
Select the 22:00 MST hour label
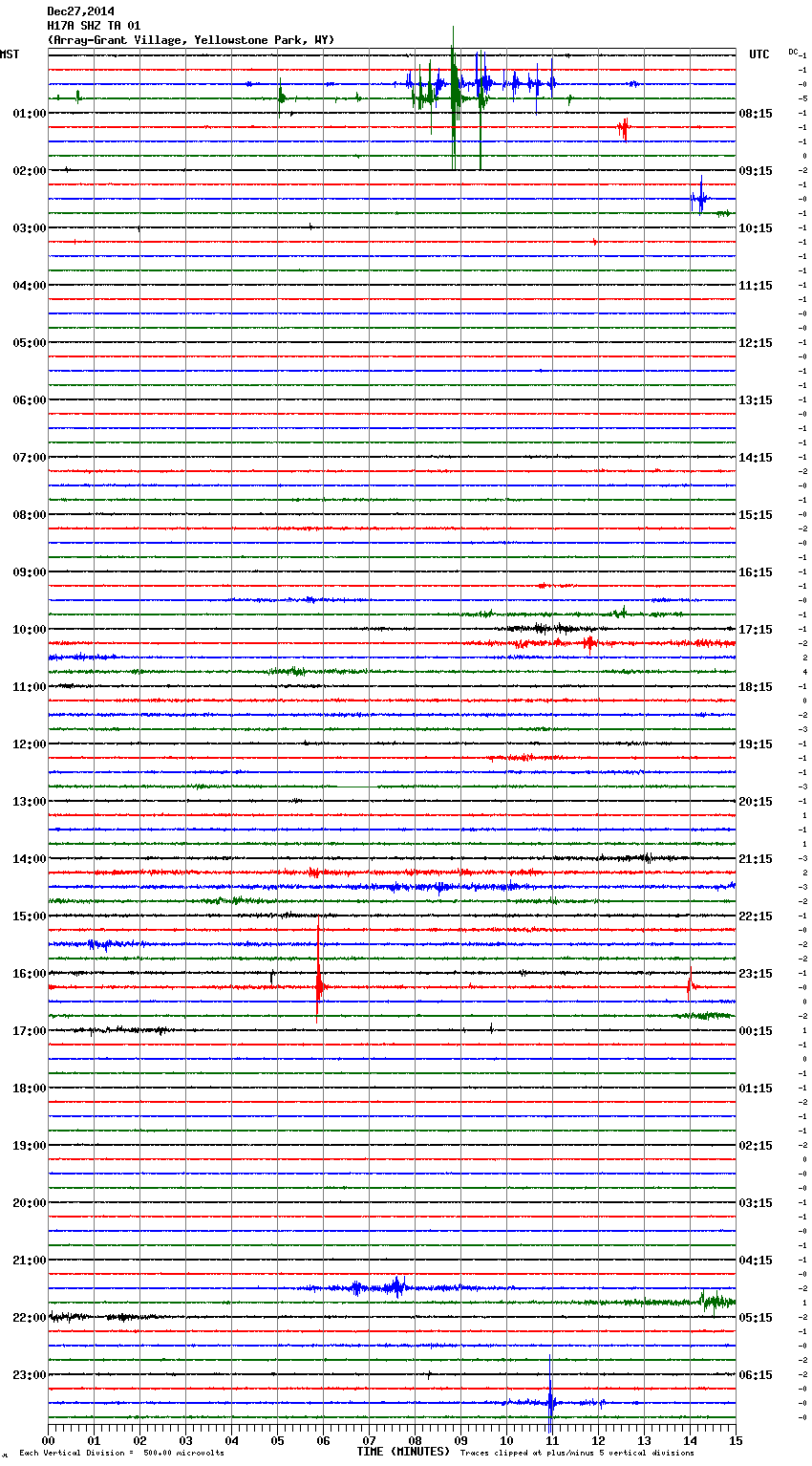[x=30, y=1318]
